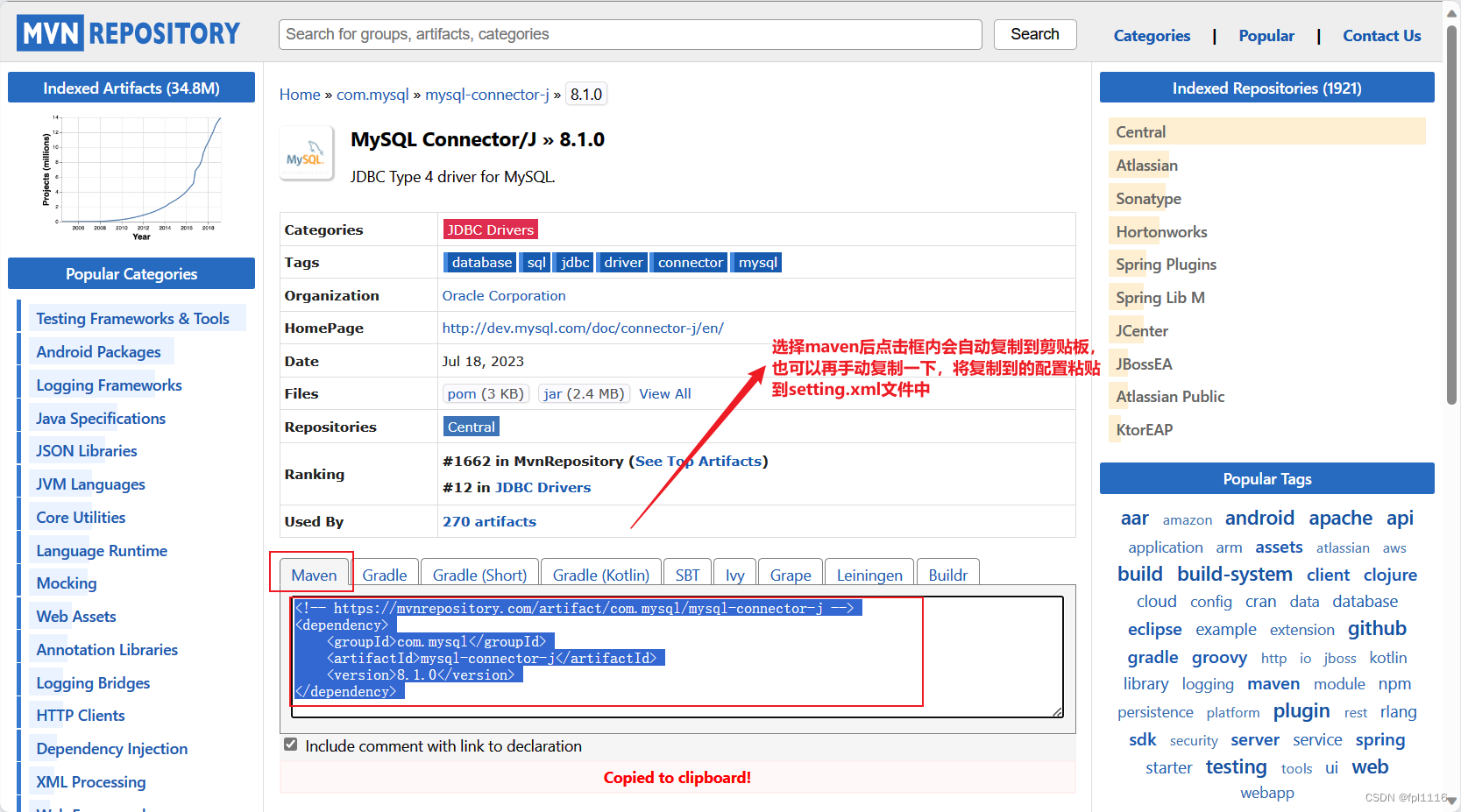Open Atlassian repository link
Image resolution: width=1461 pixels, height=812 pixels.
[x=1146, y=166]
